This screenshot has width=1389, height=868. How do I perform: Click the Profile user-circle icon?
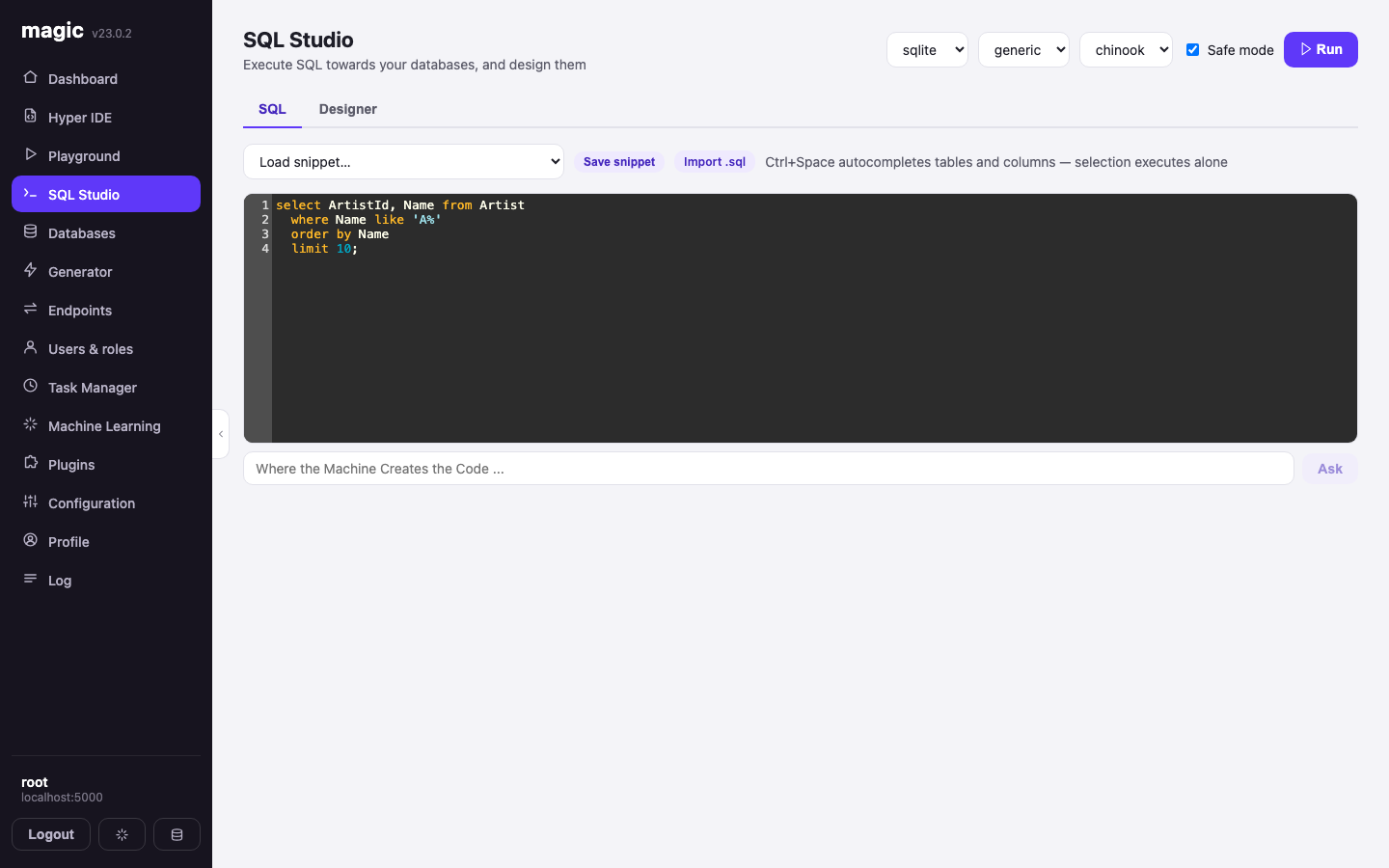tap(30, 540)
